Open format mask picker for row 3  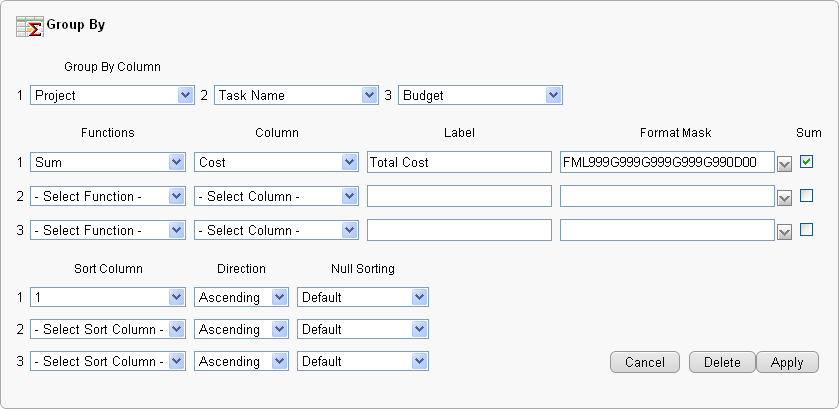pyautogui.click(x=785, y=231)
